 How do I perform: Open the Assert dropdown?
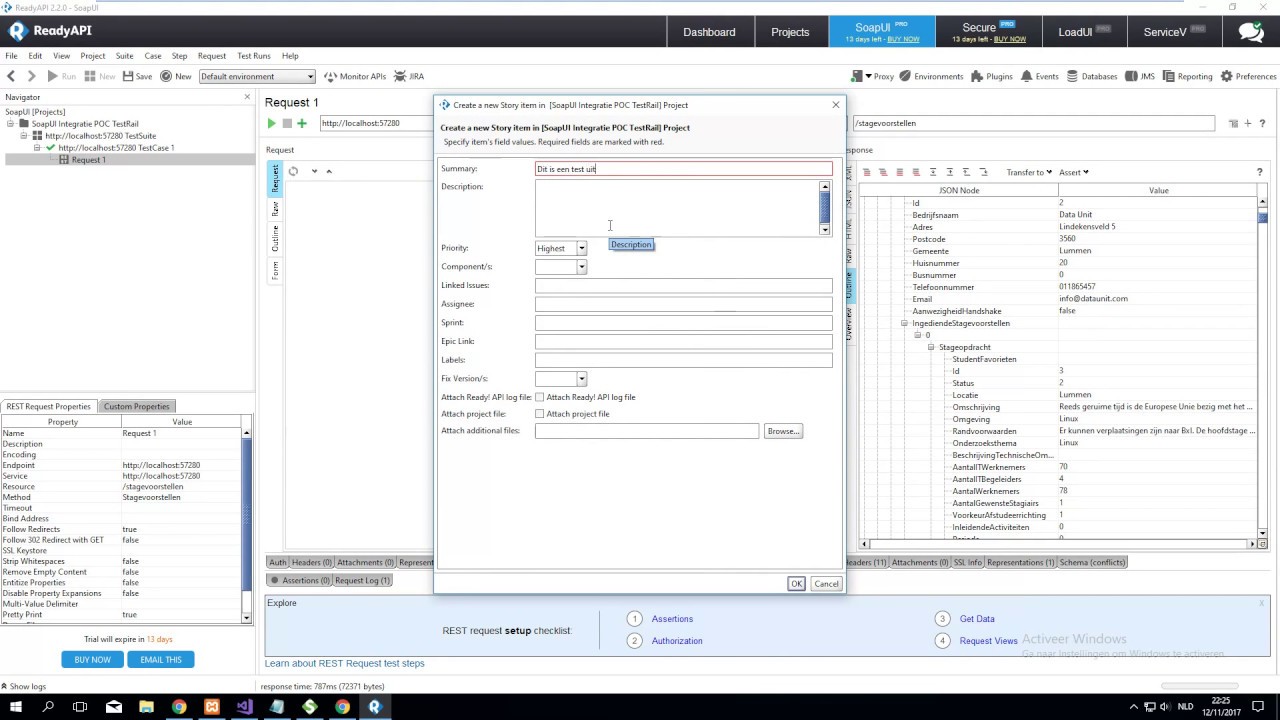tap(1074, 172)
